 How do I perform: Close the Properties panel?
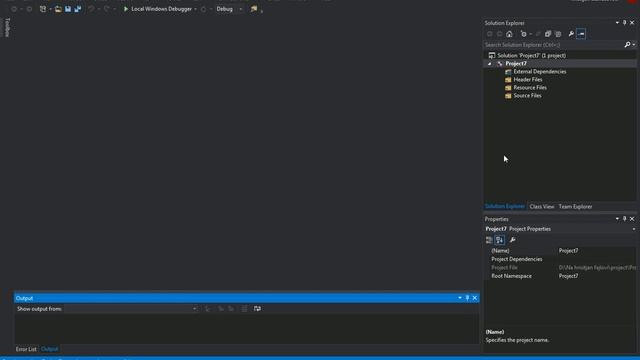[632, 219]
